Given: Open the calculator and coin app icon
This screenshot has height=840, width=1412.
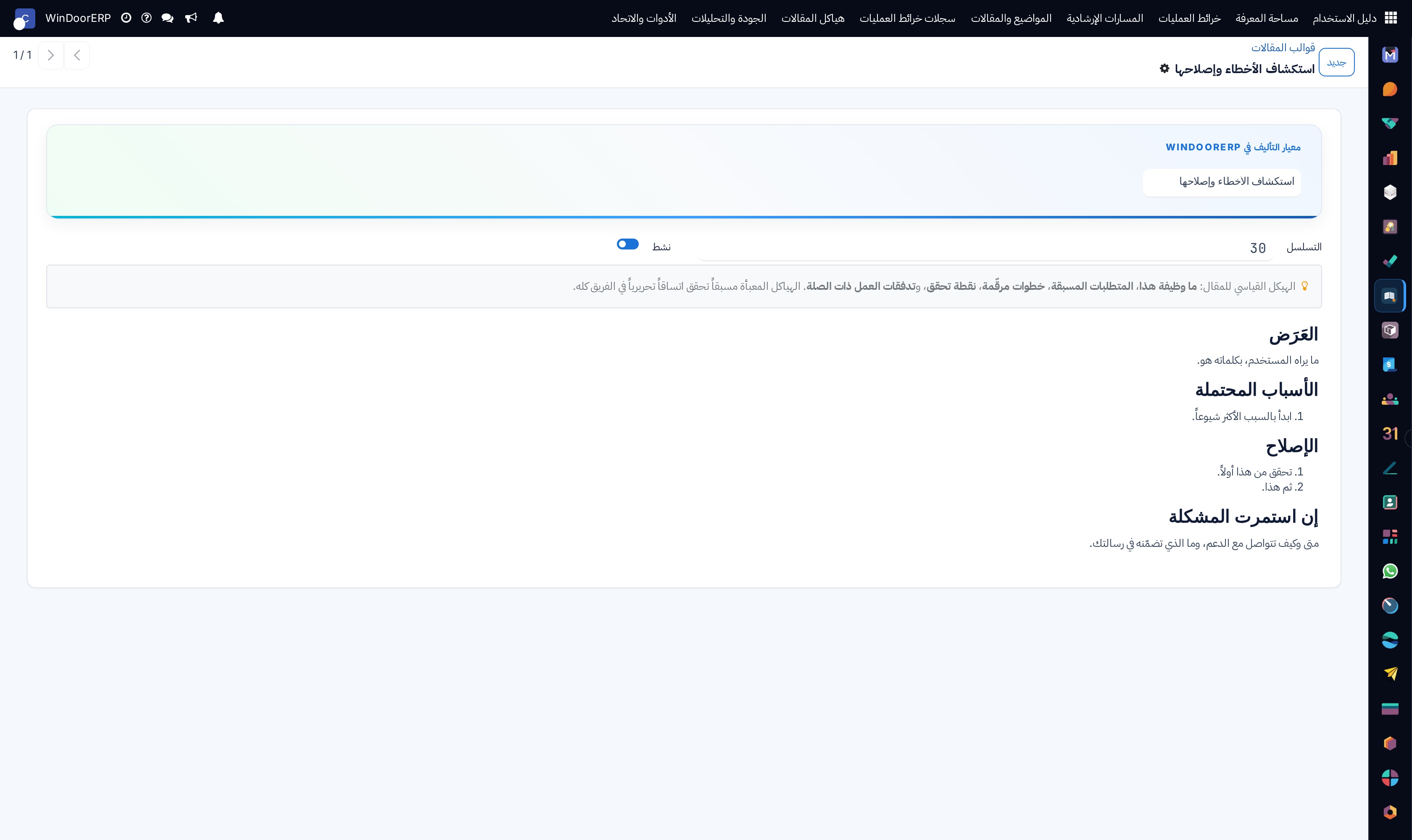Looking at the screenshot, I should tap(1390, 227).
